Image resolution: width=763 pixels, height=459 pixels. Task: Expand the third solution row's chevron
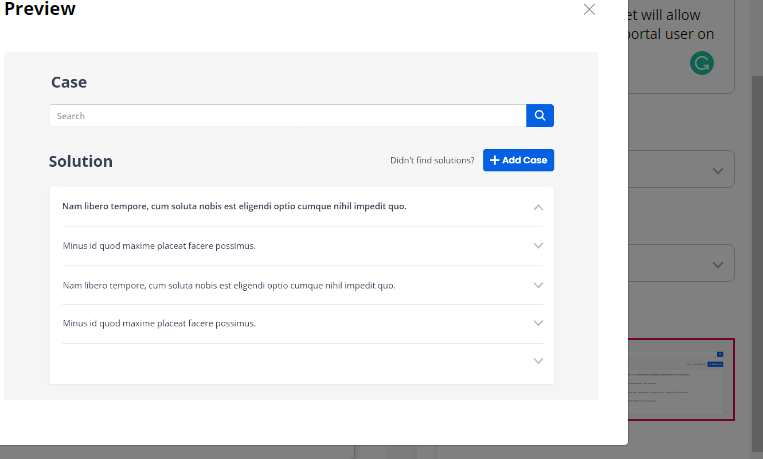tap(538, 285)
